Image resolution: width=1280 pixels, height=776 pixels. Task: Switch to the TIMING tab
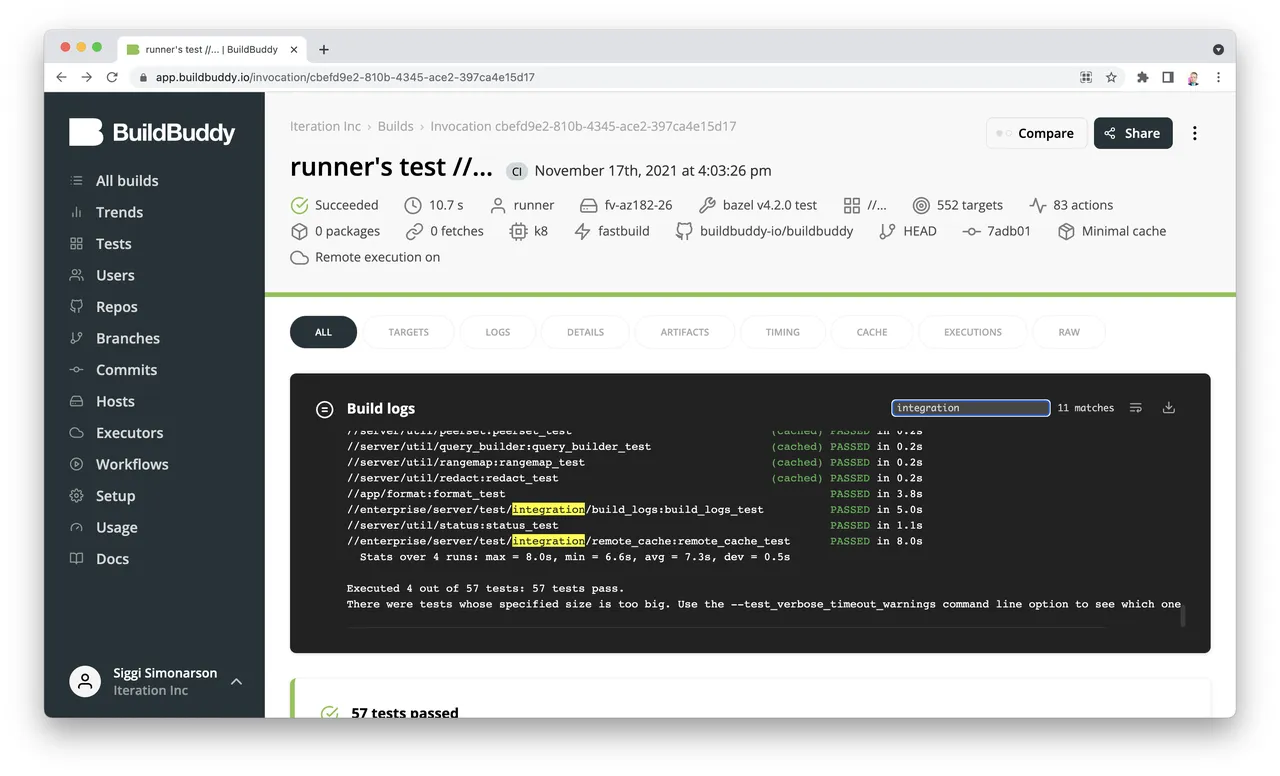tap(783, 332)
